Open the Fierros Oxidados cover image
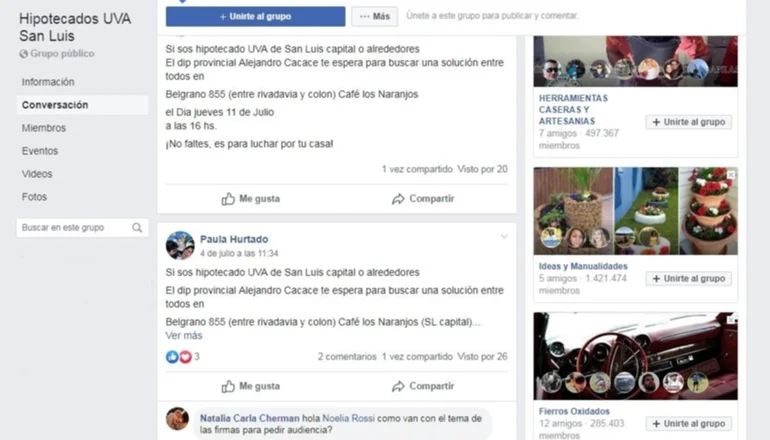Image resolution: width=770 pixels, height=440 pixels. pos(635,356)
